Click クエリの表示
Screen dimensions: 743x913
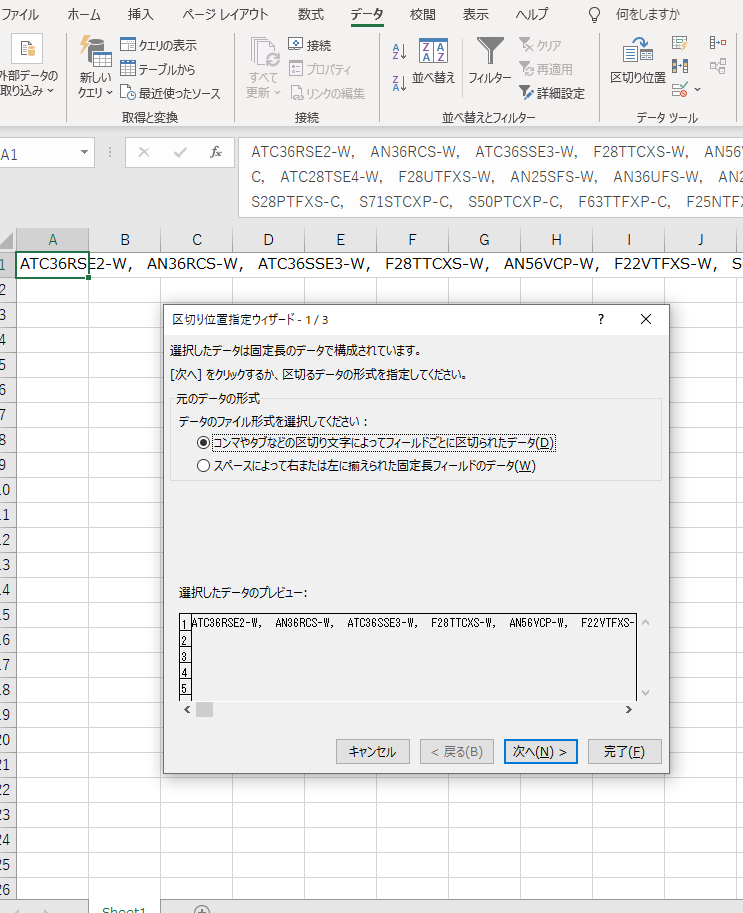158,45
